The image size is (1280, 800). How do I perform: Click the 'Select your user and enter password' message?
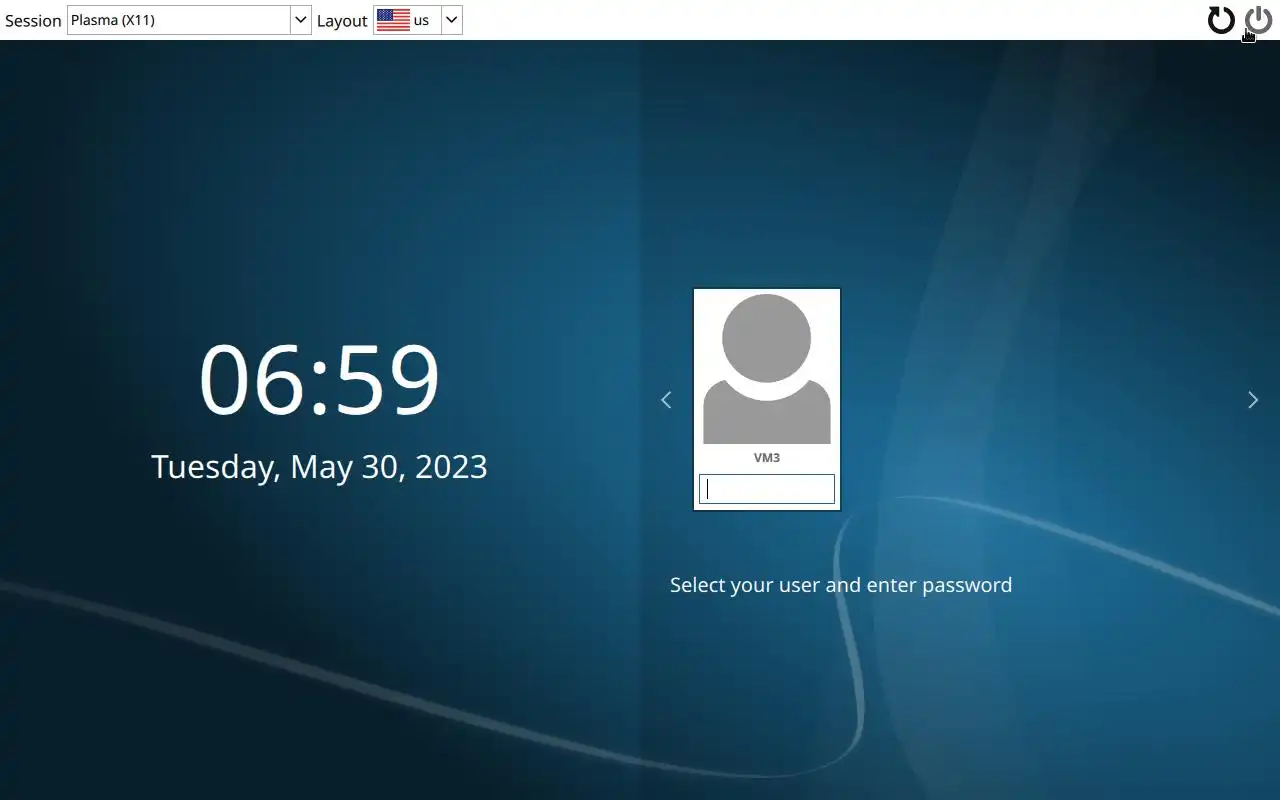pos(841,585)
